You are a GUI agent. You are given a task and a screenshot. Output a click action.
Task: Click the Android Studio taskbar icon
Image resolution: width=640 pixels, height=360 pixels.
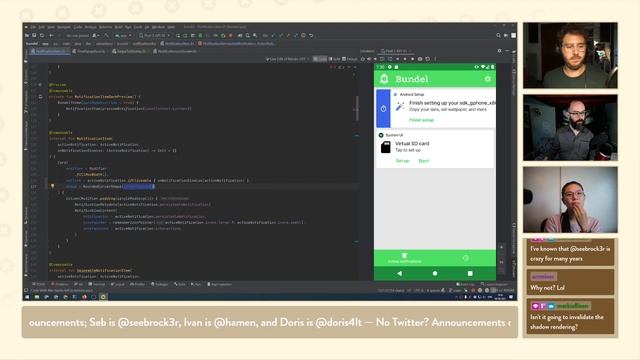tap(103, 297)
